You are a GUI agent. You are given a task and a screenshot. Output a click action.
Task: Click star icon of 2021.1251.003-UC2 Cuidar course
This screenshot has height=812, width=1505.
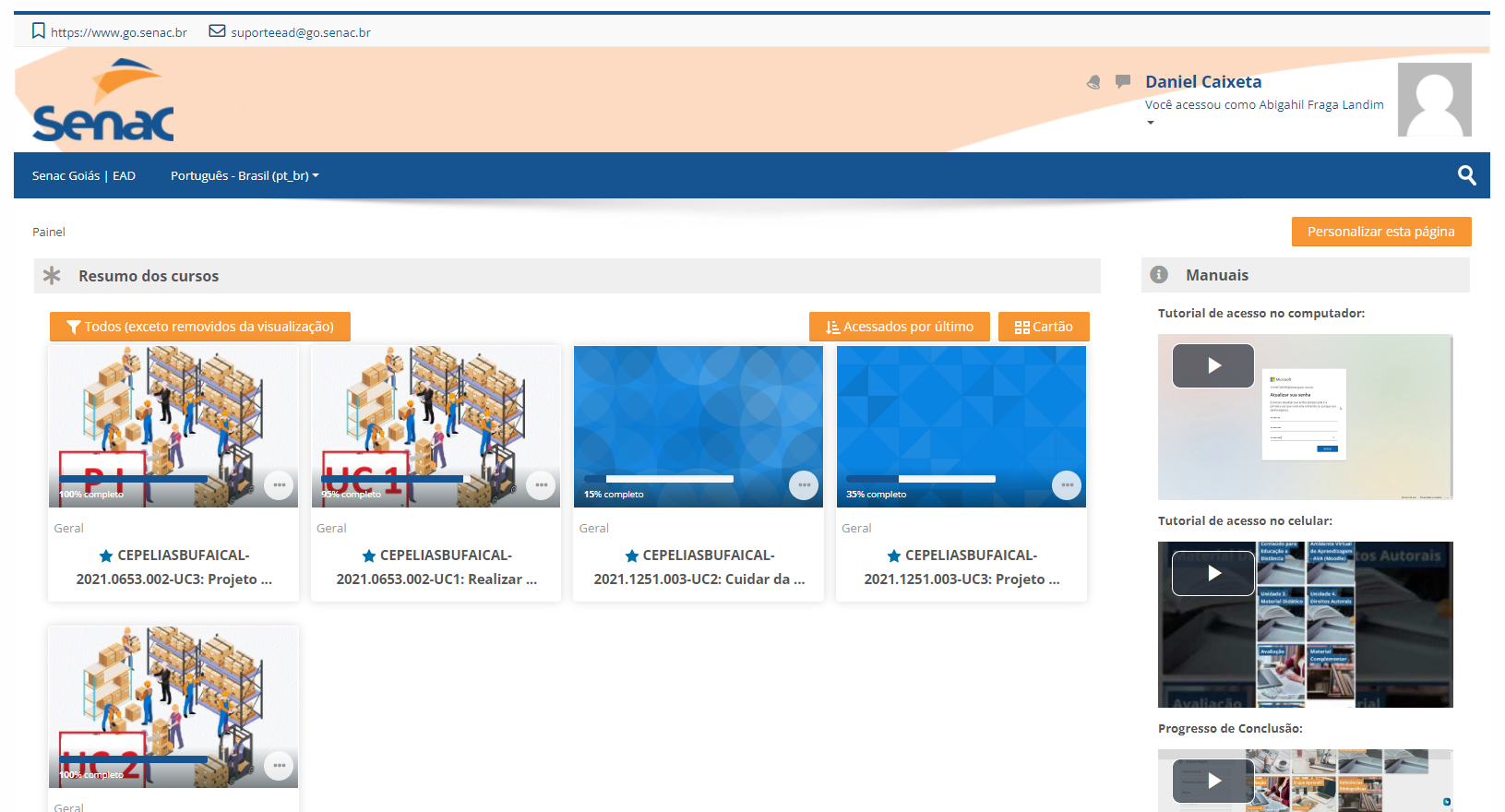(632, 555)
